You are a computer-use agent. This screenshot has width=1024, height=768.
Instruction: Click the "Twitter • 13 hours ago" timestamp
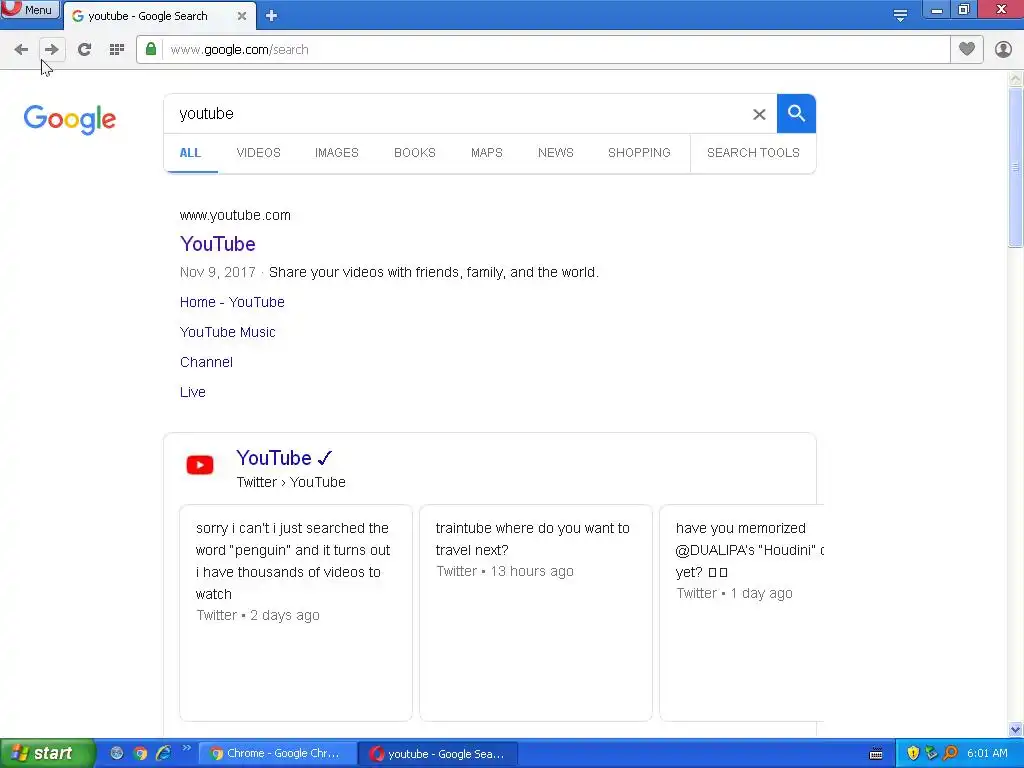tap(505, 571)
